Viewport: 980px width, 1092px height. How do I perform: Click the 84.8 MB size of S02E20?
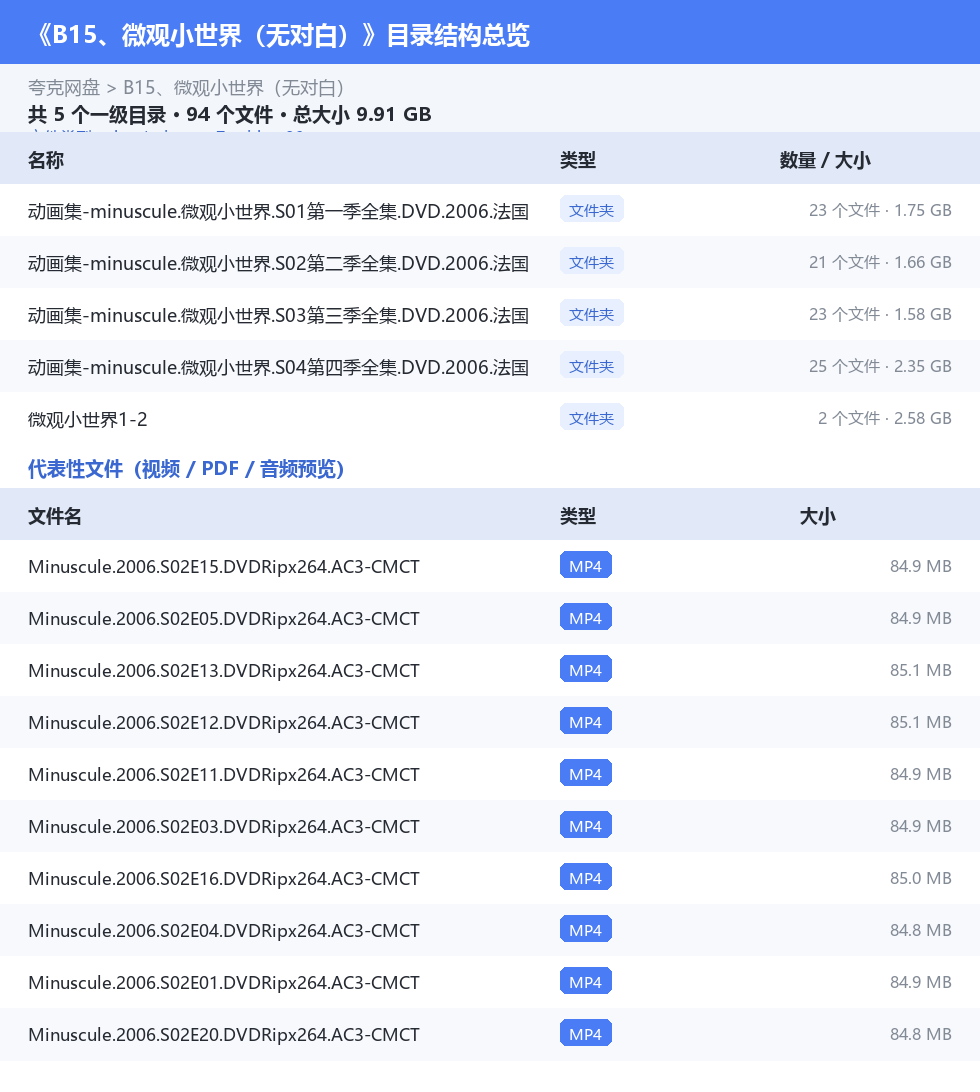click(x=920, y=1034)
